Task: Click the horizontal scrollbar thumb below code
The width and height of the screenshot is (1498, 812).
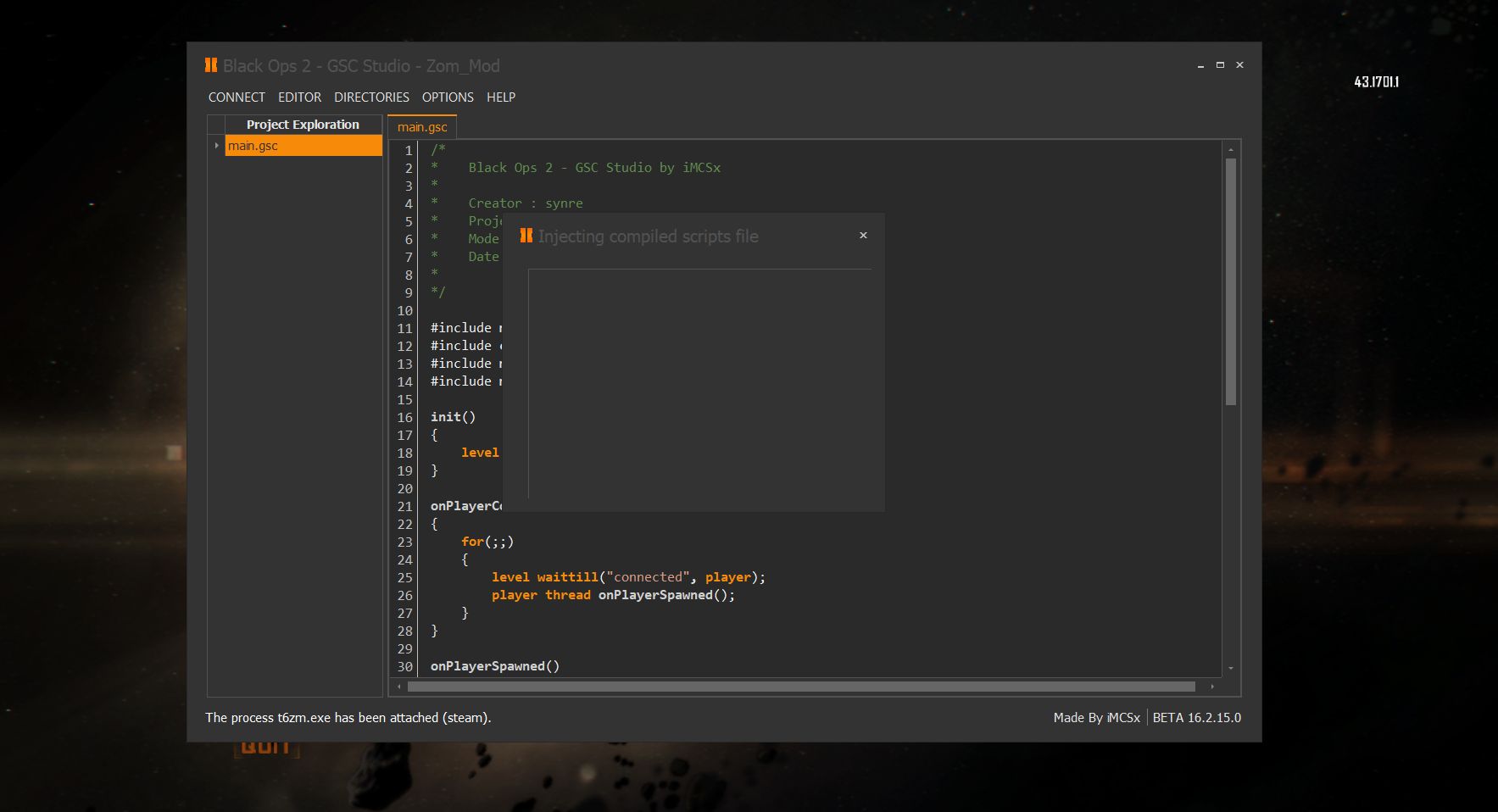Action: coord(801,687)
